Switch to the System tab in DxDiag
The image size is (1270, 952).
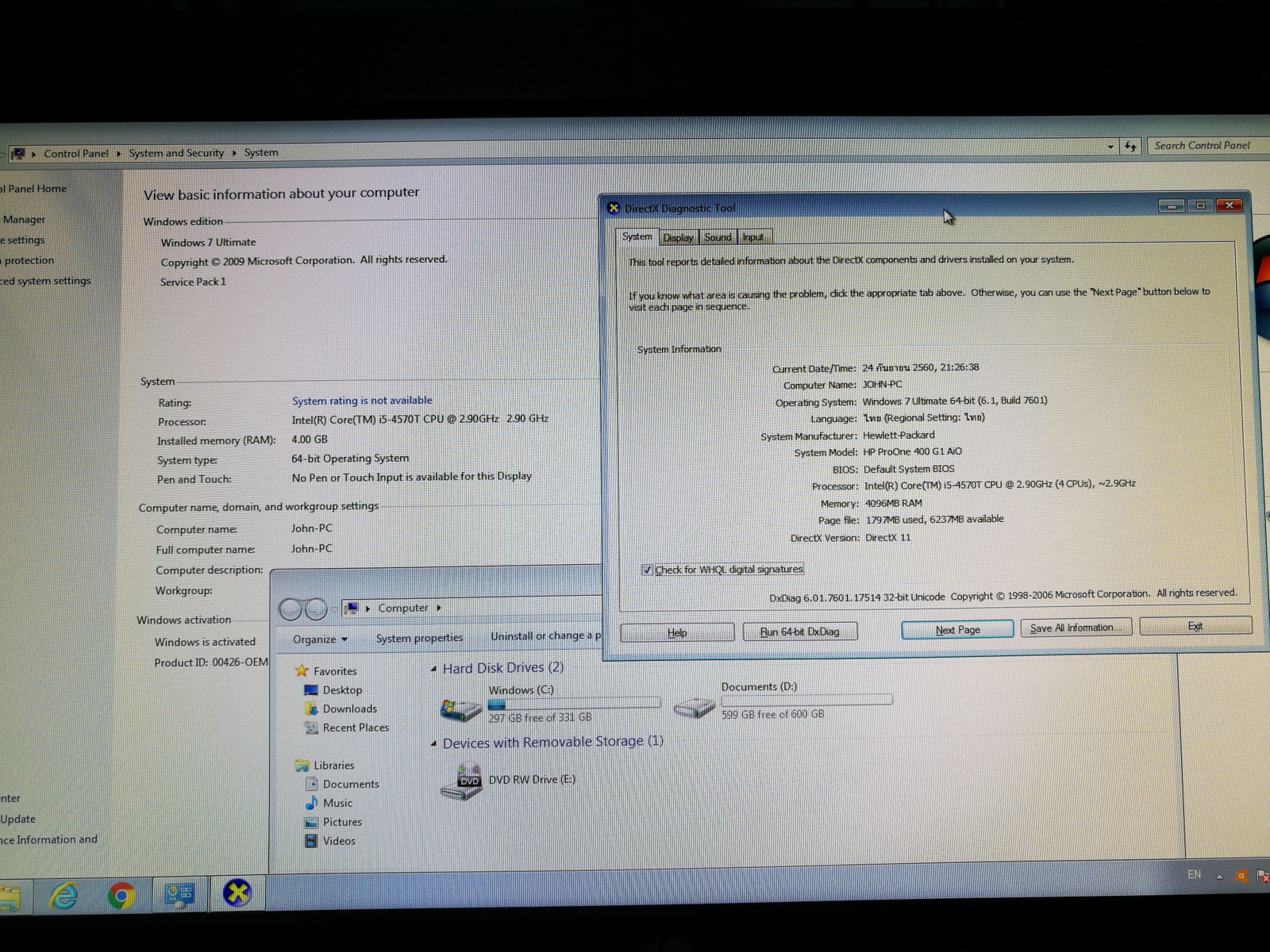click(x=637, y=237)
